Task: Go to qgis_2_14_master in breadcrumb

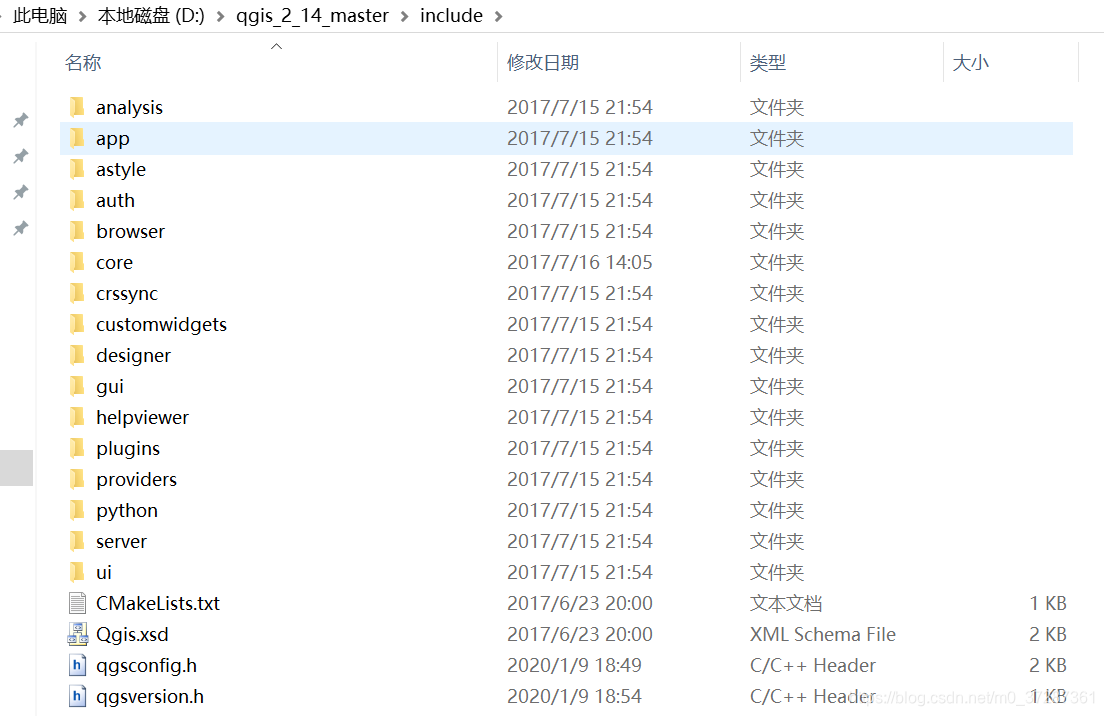Action: [312, 15]
